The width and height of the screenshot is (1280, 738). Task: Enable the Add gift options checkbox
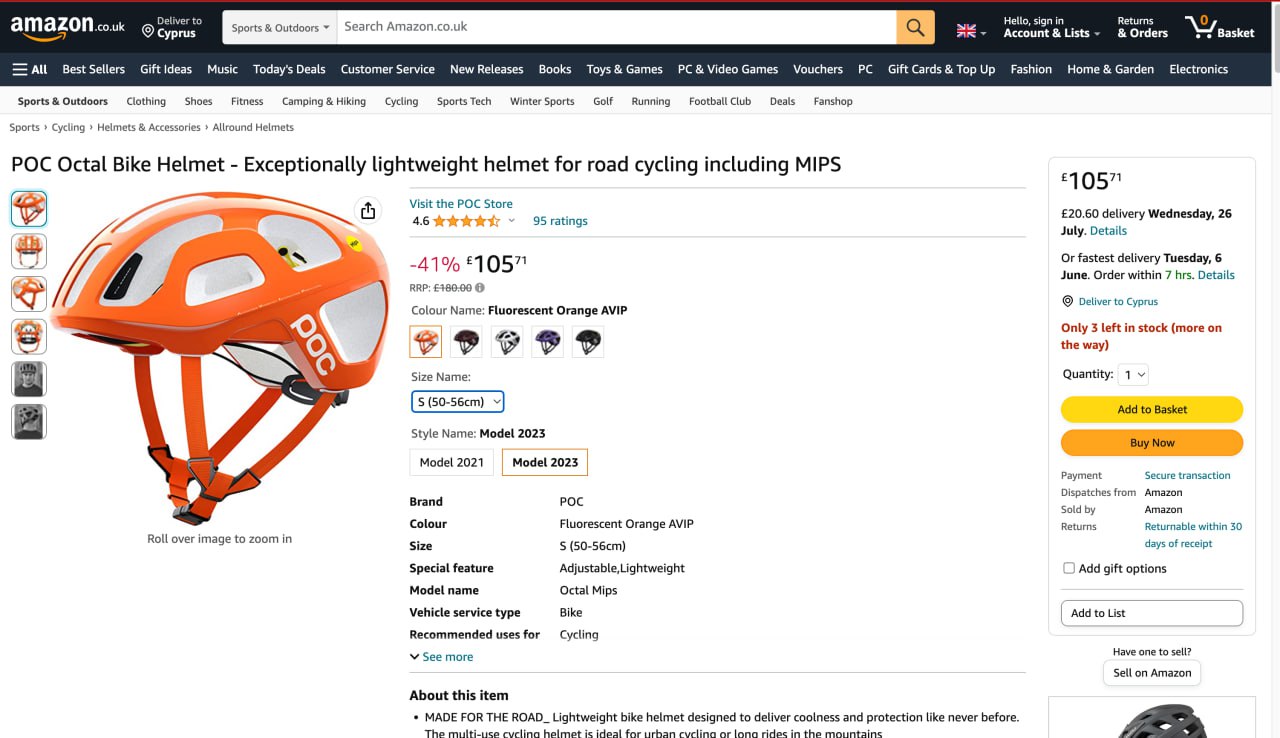1069,568
